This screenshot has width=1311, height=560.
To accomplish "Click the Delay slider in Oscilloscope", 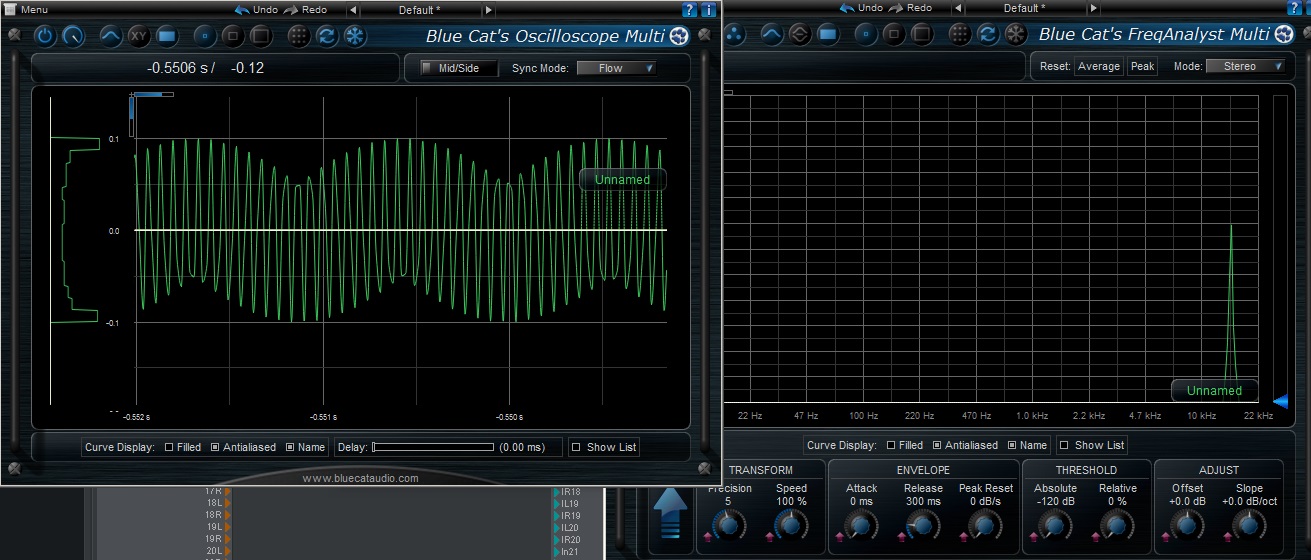I will [433, 447].
